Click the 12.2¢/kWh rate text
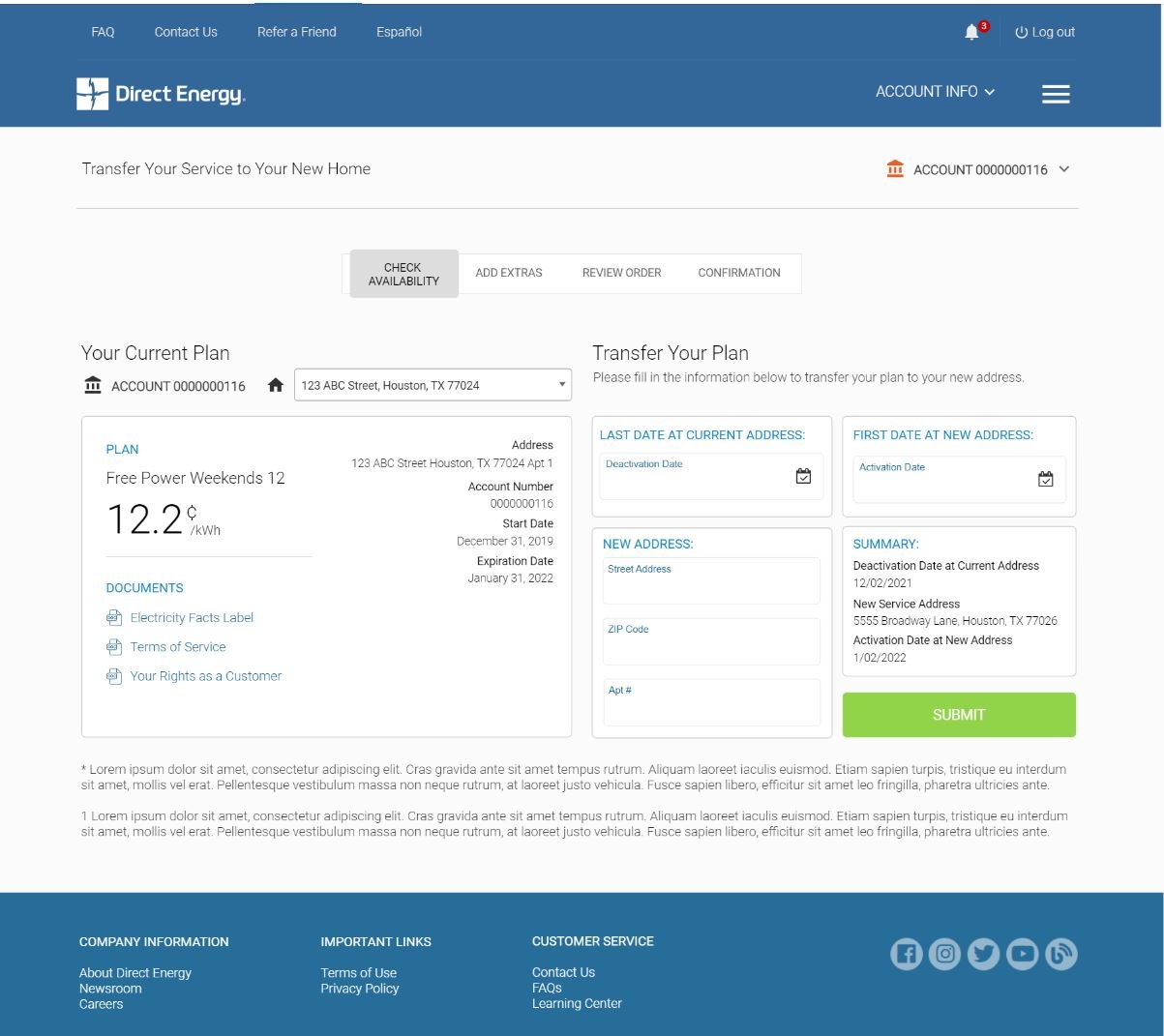This screenshot has width=1164, height=1036. pyautogui.click(x=164, y=519)
